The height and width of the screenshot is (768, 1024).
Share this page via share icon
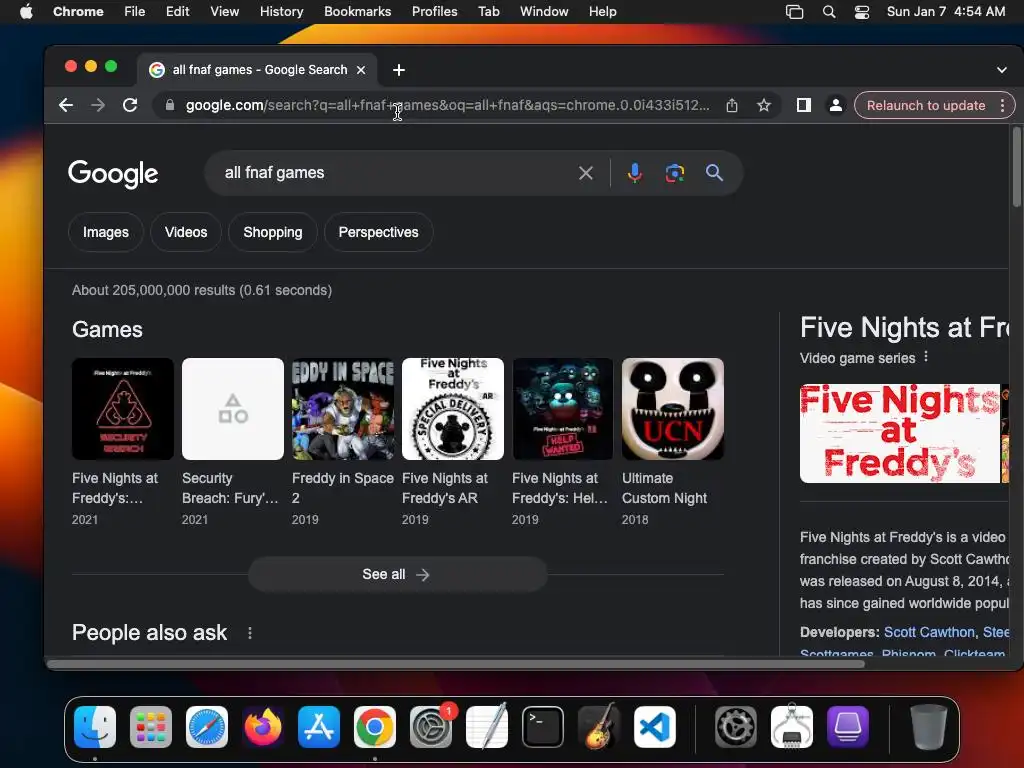click(x=732, y=105)
